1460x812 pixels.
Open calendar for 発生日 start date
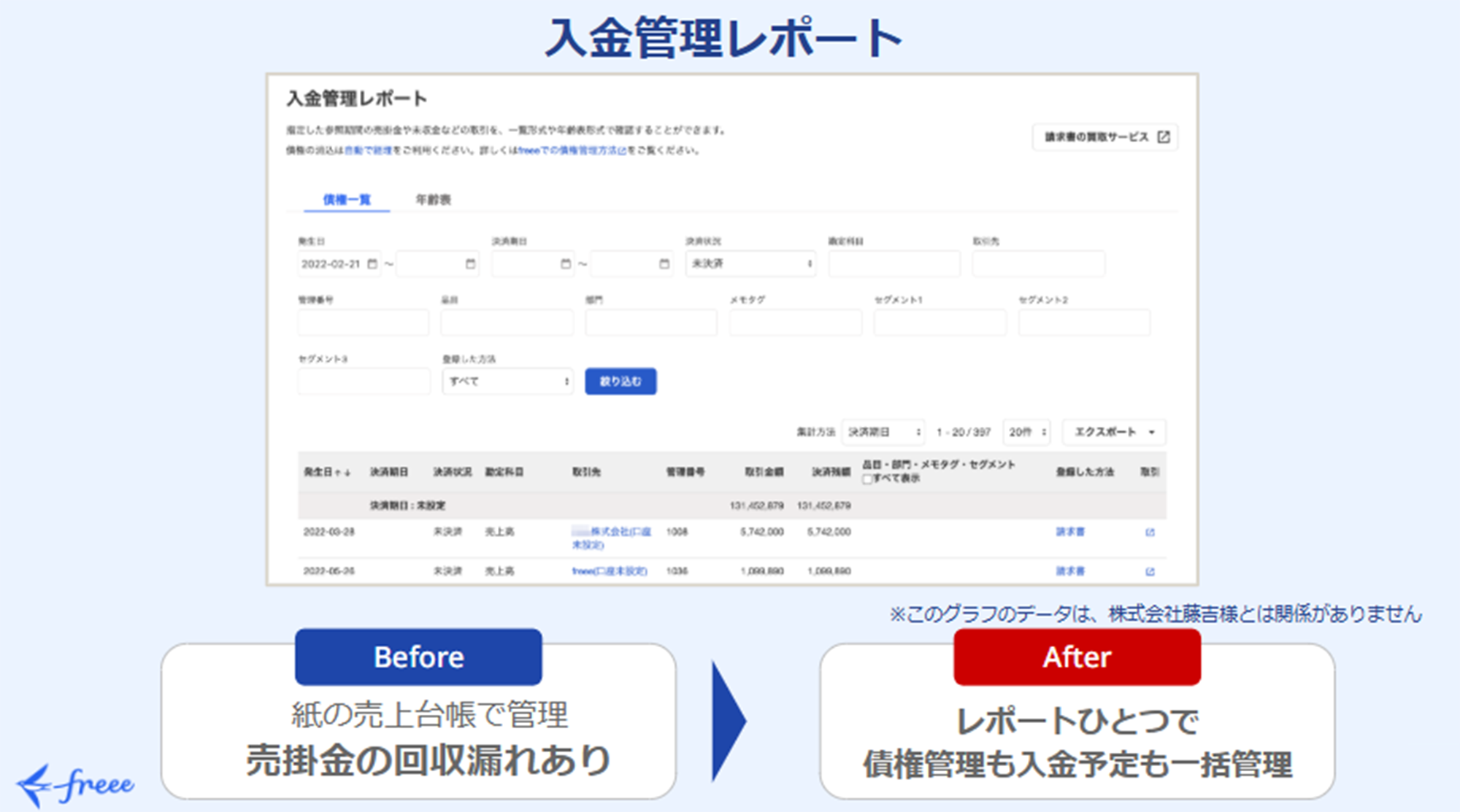click(372, 264)
